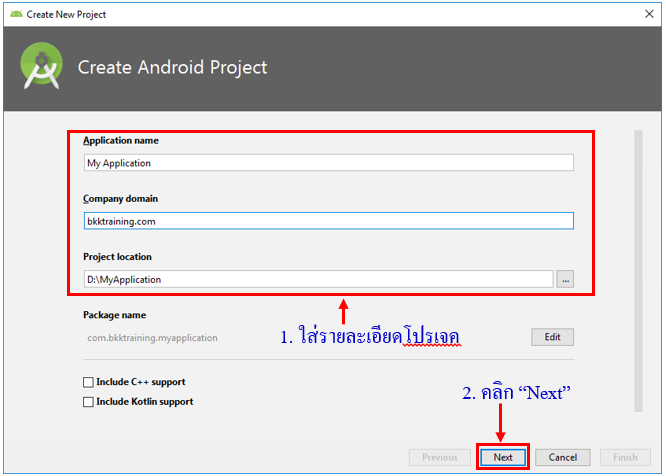Click the com.bkktraining.myapplication package name text
Viewport: 666px width, 476px height.
(152, 338)
